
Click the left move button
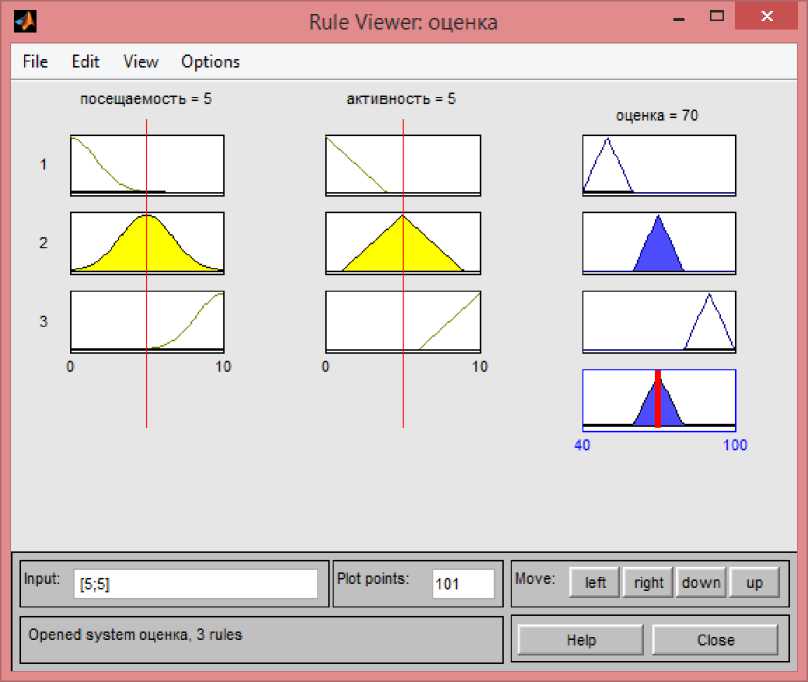[595, 582]
